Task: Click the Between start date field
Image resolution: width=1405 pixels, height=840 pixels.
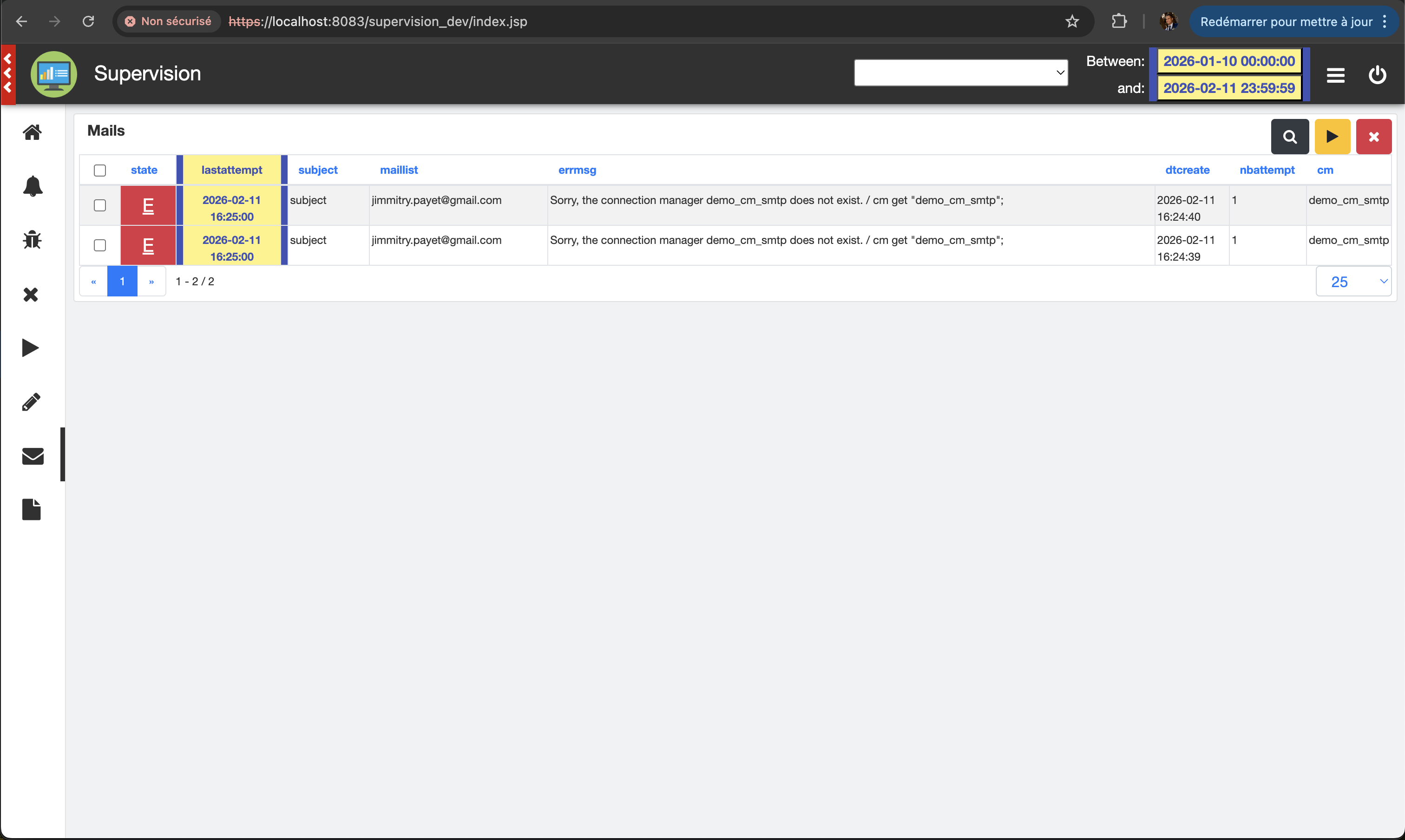Action: pyautogui.click(x=1228, y=61)
